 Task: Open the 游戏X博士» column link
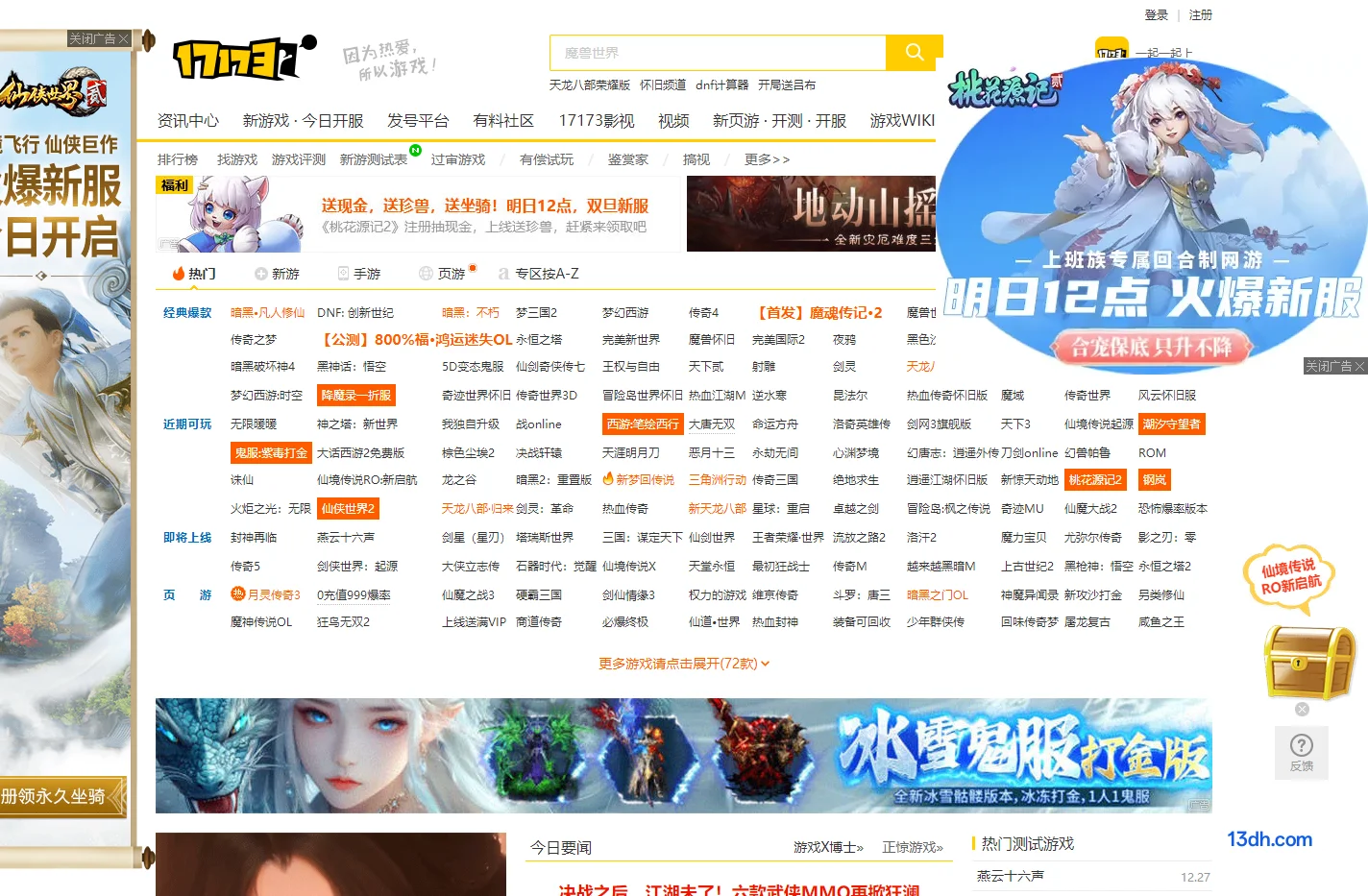click(828, 848)
